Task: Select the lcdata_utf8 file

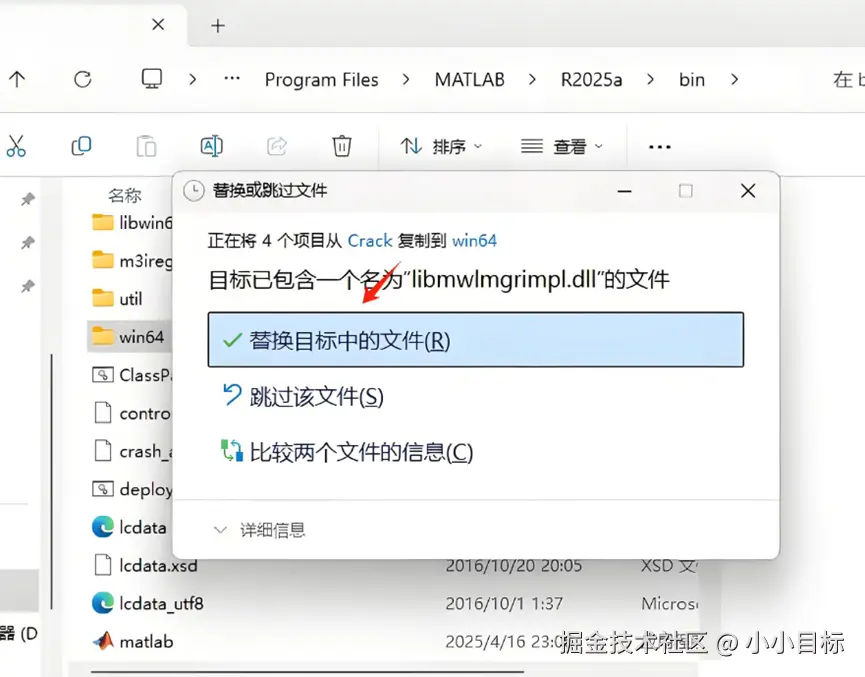Action: coord(148,604)
